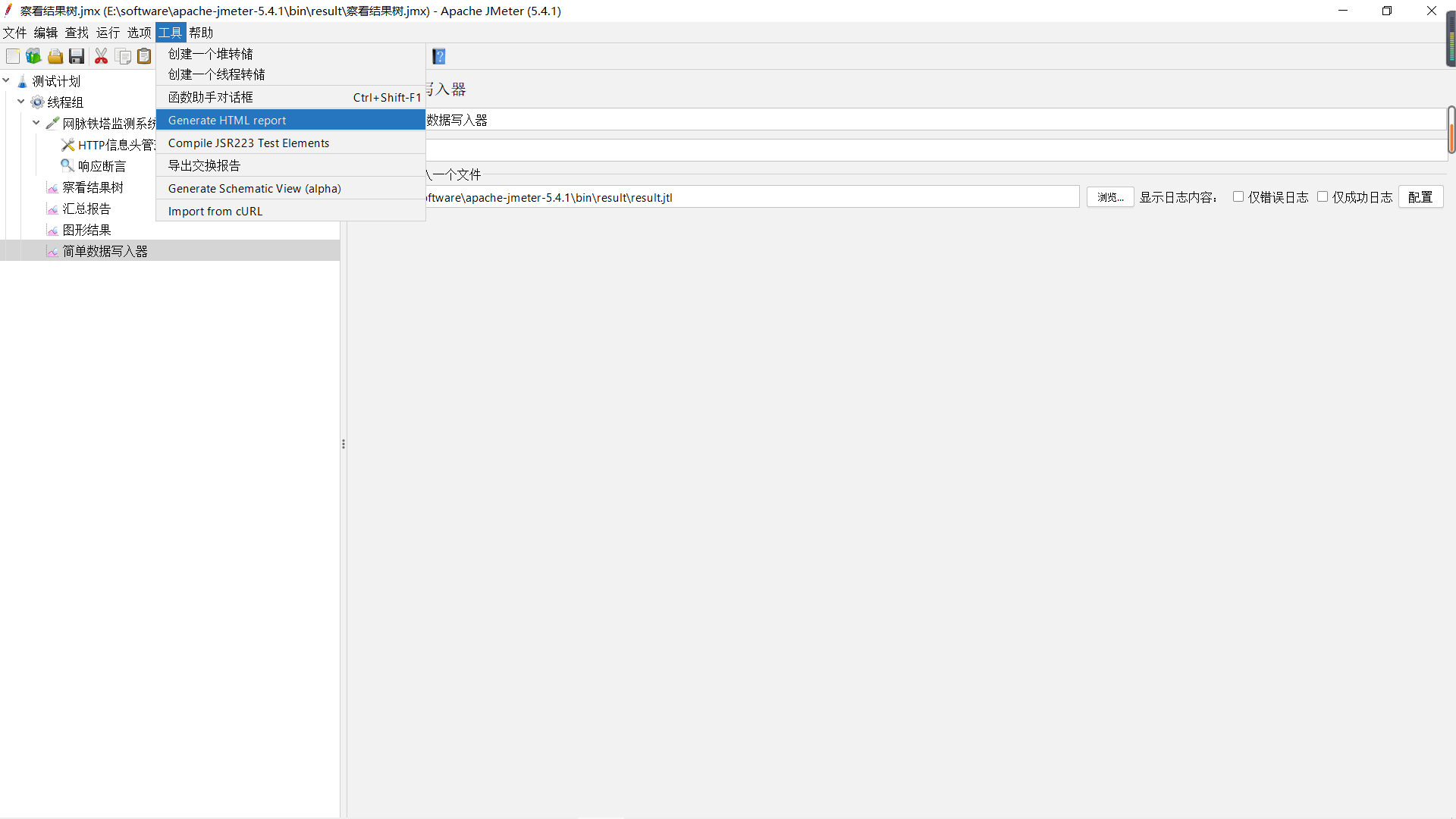Click the Open file folder icon
Screen dimensions: 1456x819
55,56
